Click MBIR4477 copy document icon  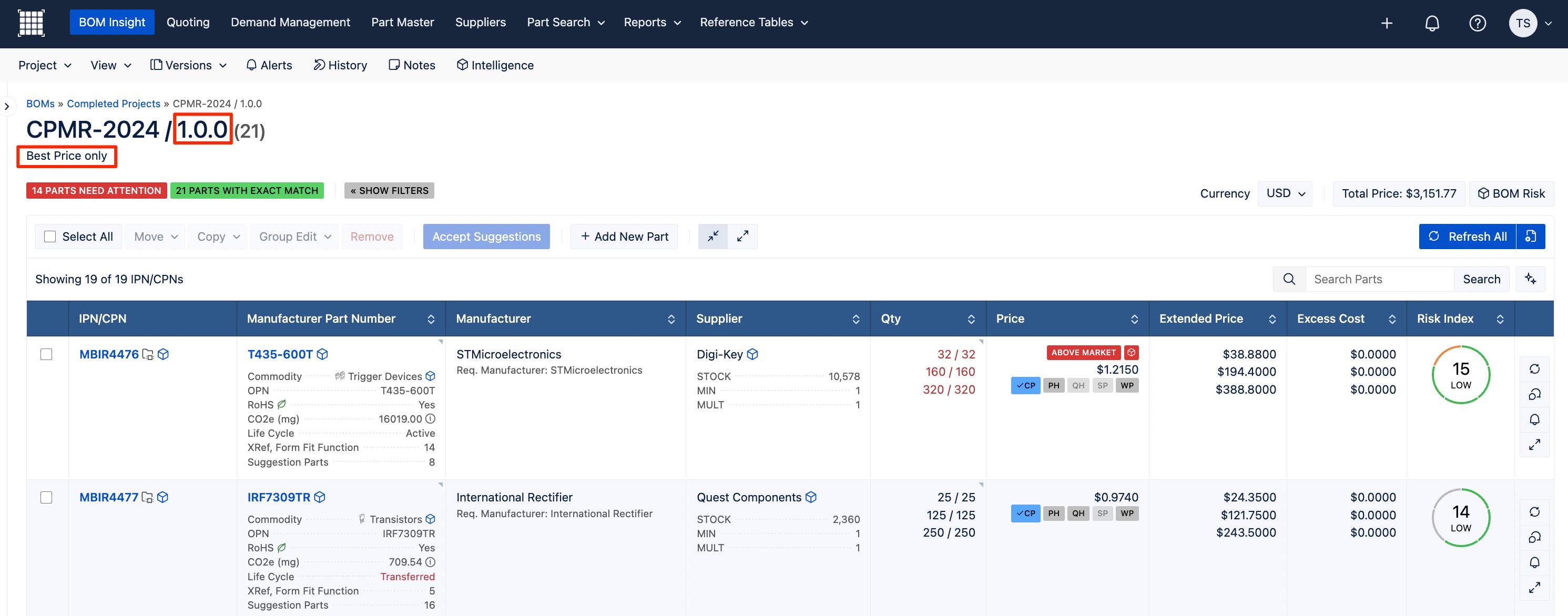[147, 497]
